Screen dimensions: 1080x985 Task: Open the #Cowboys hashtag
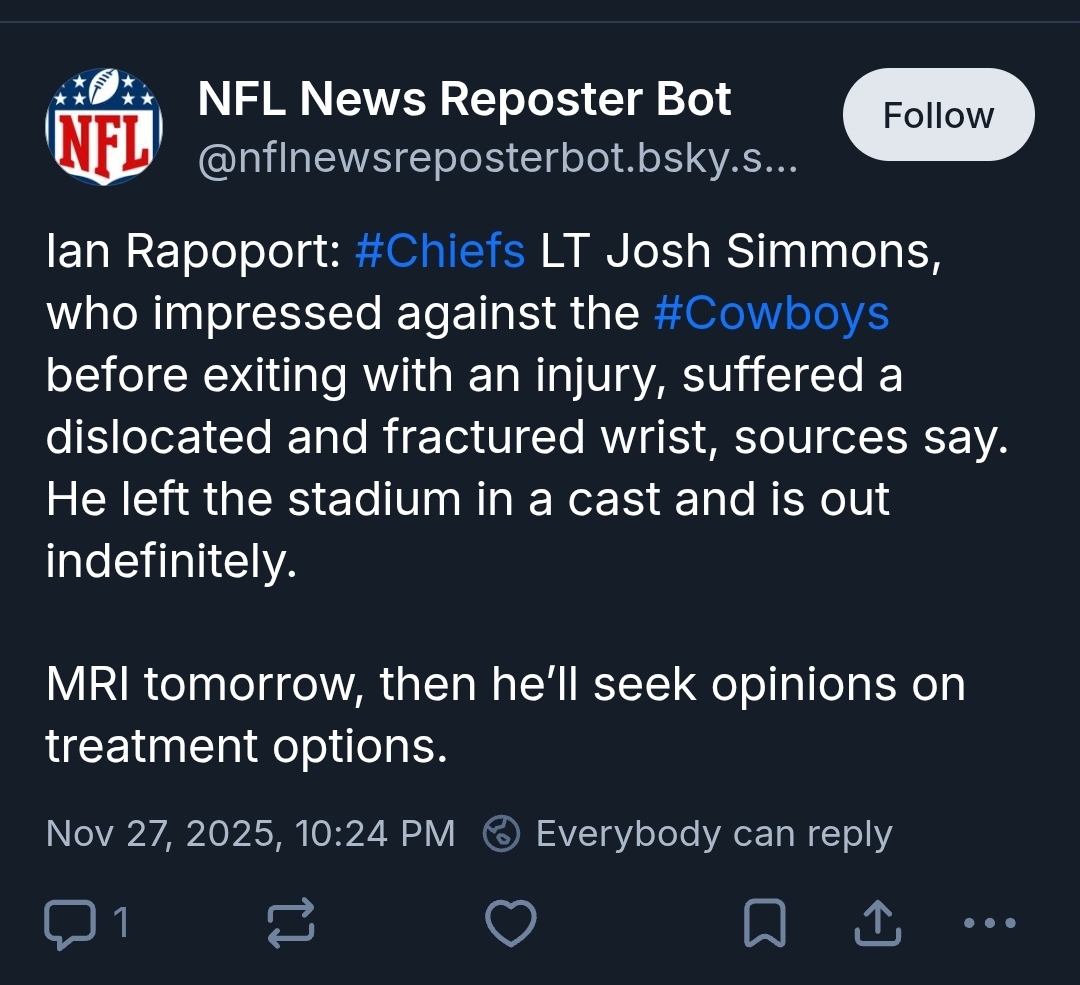point(771,313)
